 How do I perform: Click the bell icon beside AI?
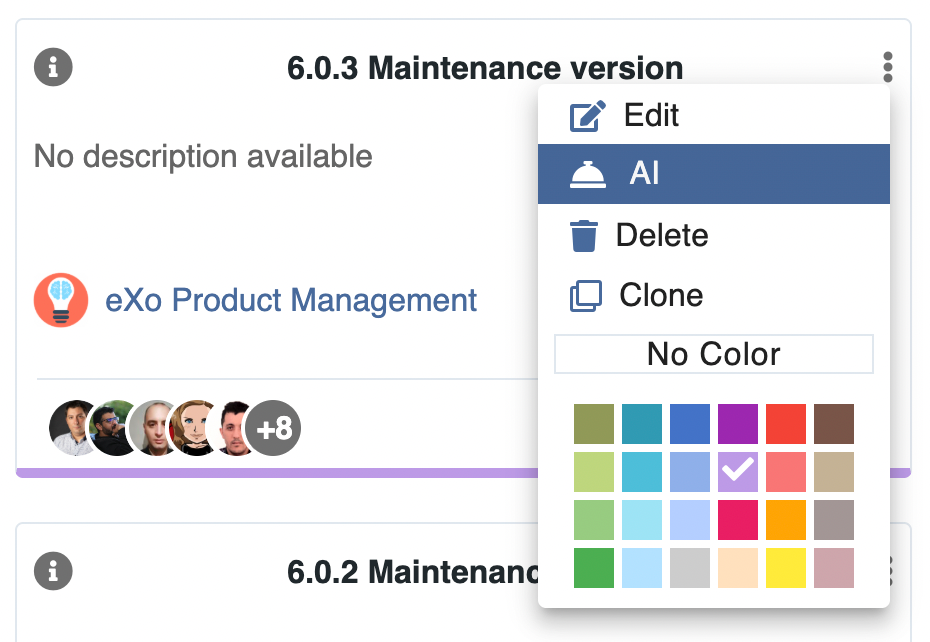(x=587, y=175)
